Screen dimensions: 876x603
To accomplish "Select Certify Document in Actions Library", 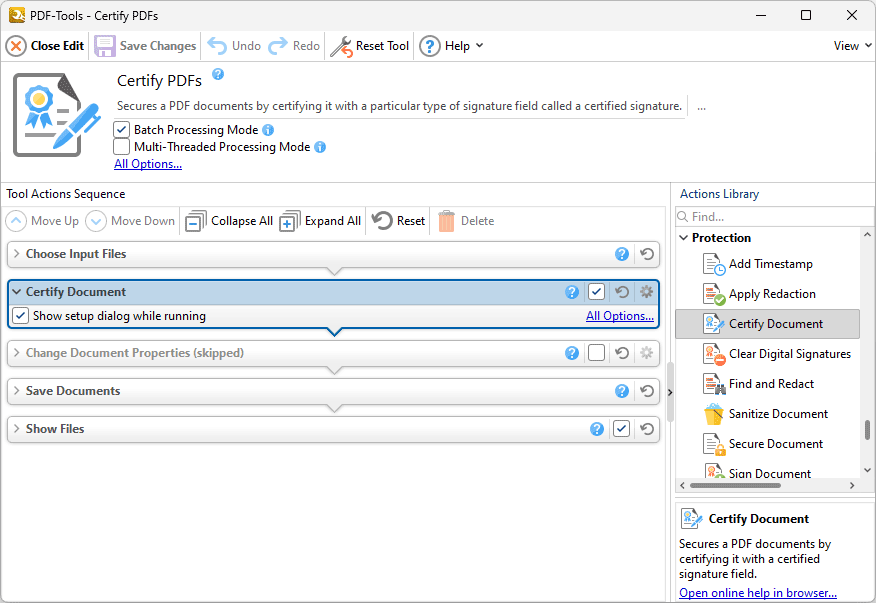I will point(768,324).
